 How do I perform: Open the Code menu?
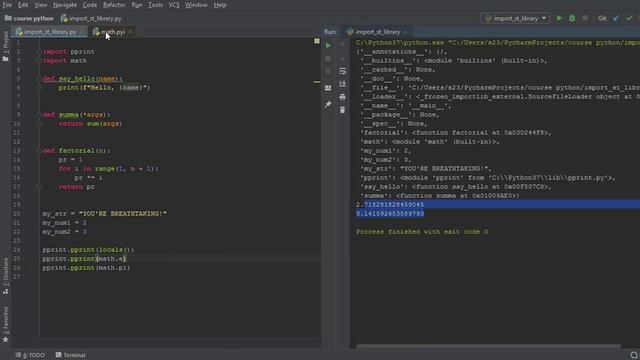[89, 5]
